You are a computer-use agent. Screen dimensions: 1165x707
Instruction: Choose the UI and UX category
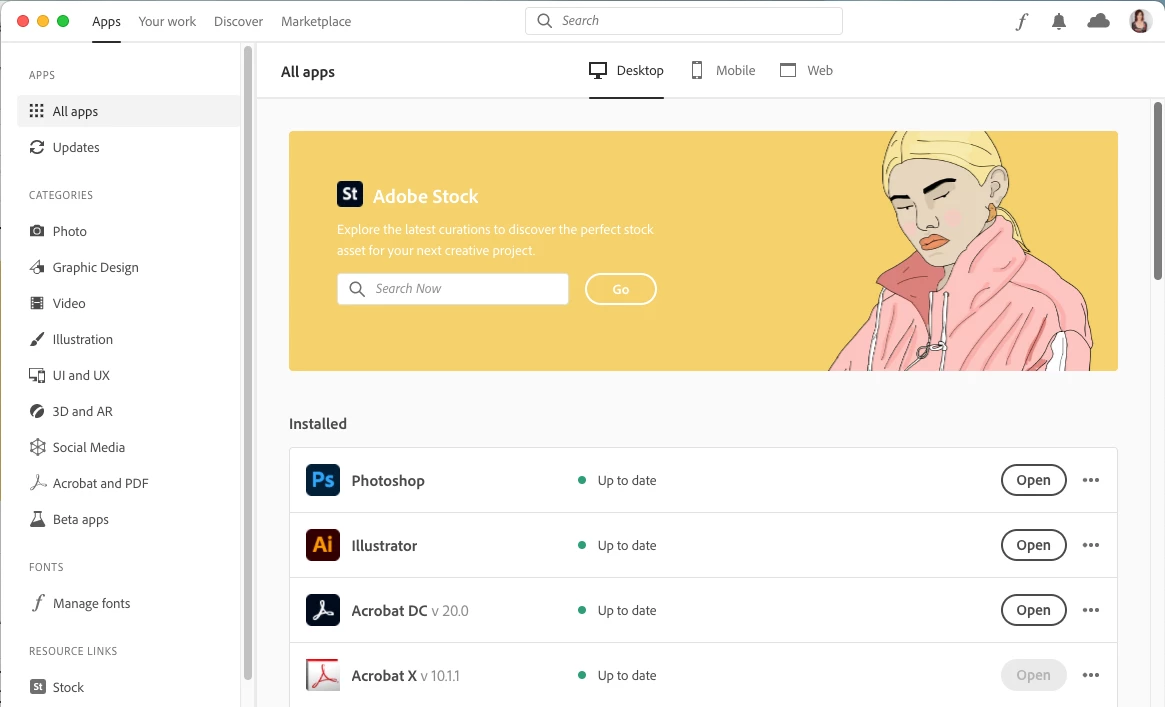pyautogui.click(x=69, y=375)
